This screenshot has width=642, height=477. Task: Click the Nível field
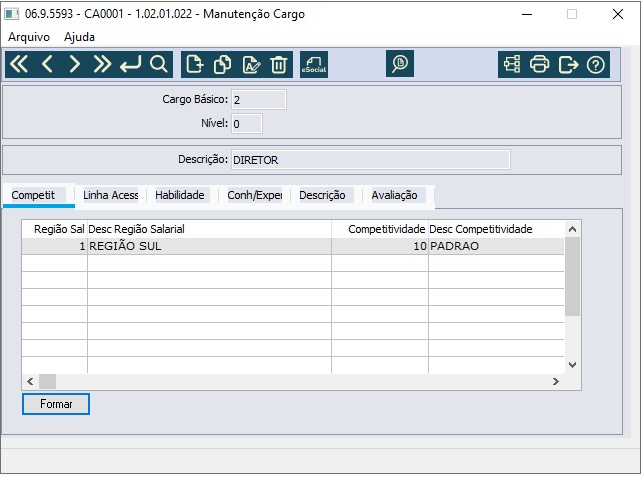click(x=247, y=123)
